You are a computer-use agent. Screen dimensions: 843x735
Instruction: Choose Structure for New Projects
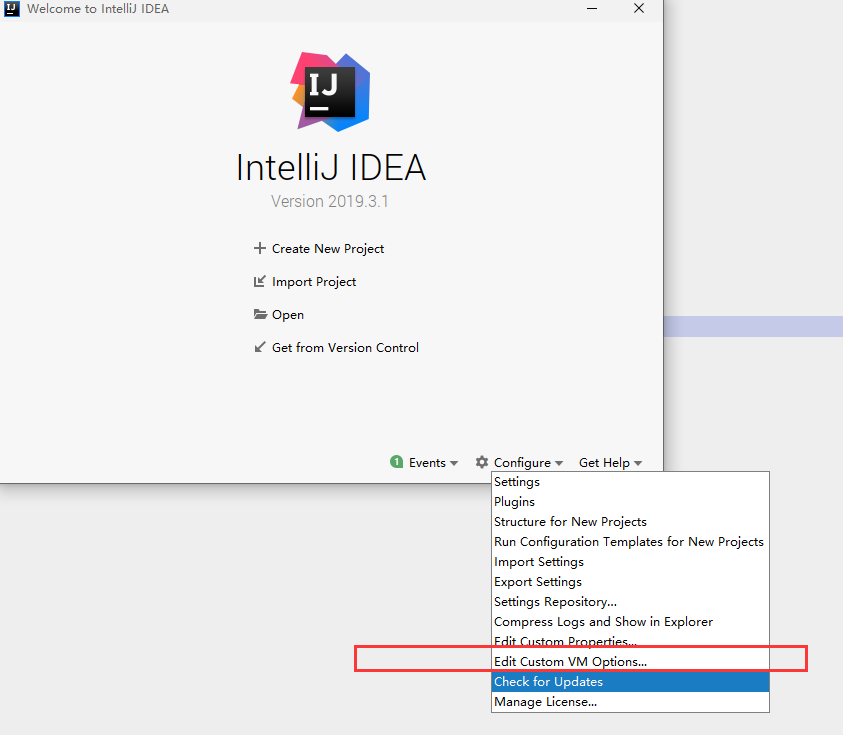point(630,522)
